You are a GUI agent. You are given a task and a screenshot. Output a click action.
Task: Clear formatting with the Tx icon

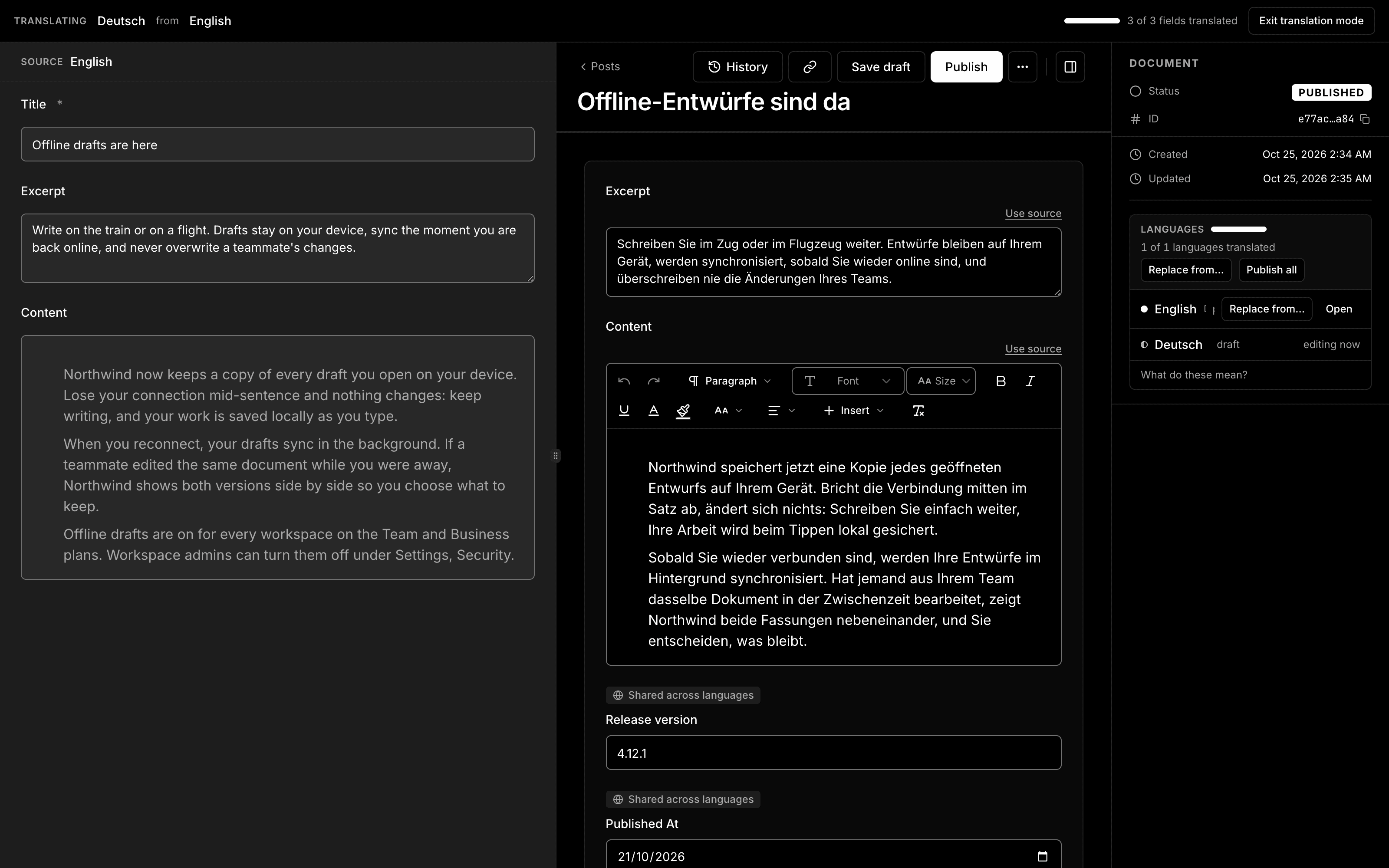click(918, 411)
